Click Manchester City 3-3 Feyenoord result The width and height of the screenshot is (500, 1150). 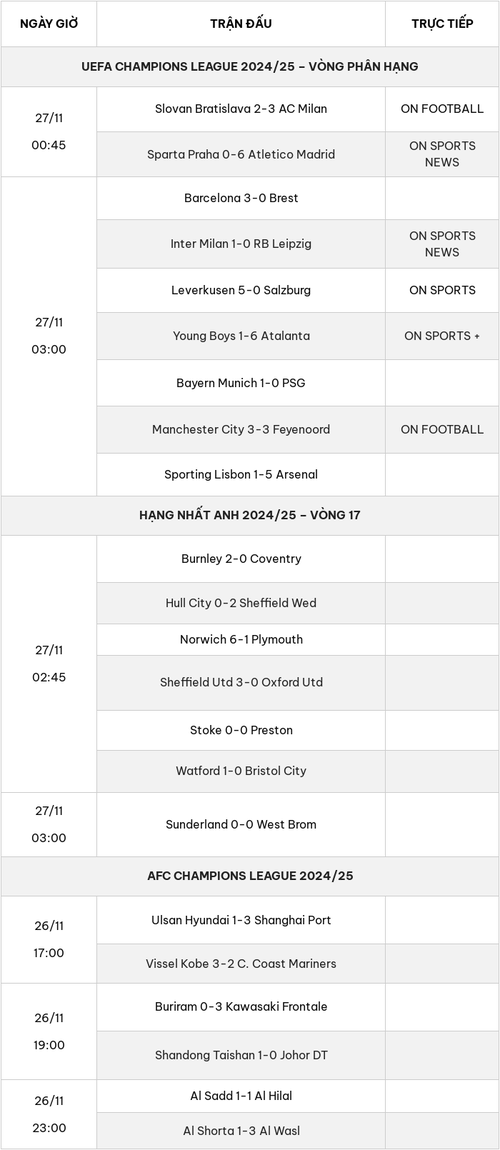click(240, 429)
